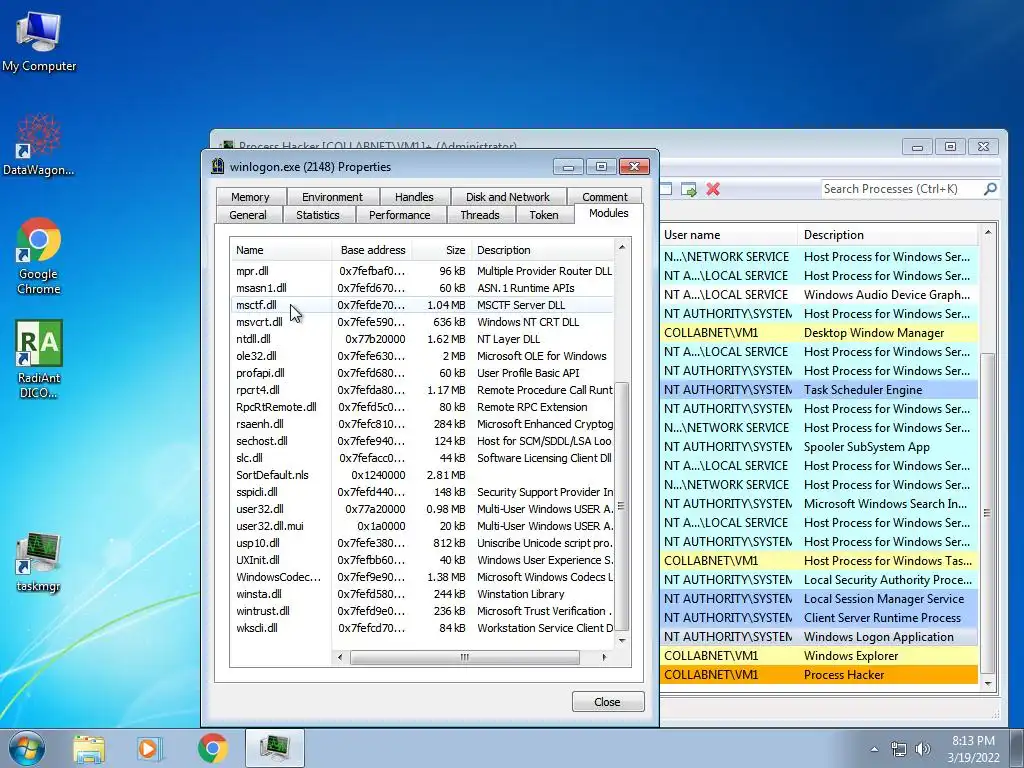Open the Token tab

[x=543, y=215]
